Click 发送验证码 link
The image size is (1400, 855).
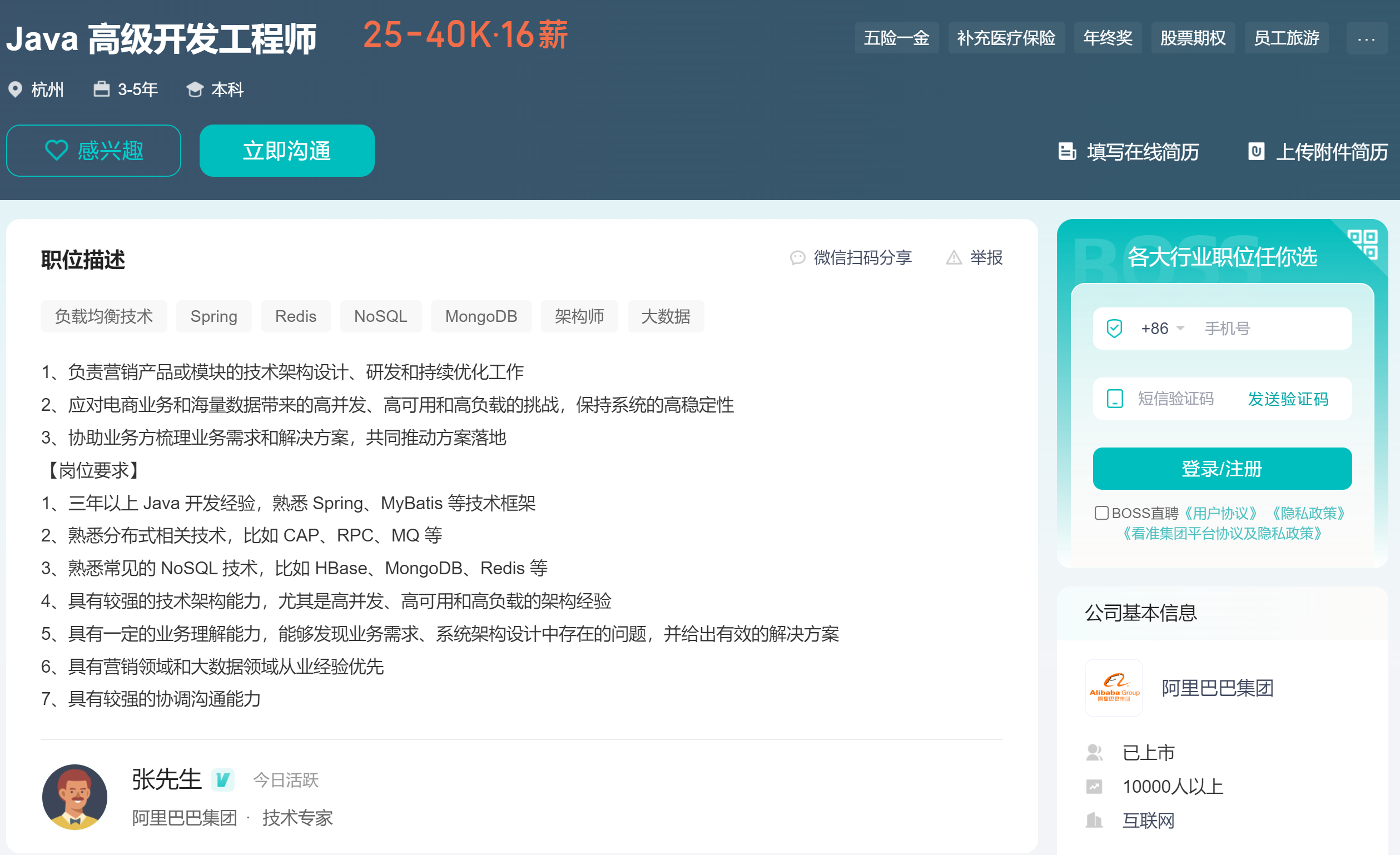(x=1288, y=399)
